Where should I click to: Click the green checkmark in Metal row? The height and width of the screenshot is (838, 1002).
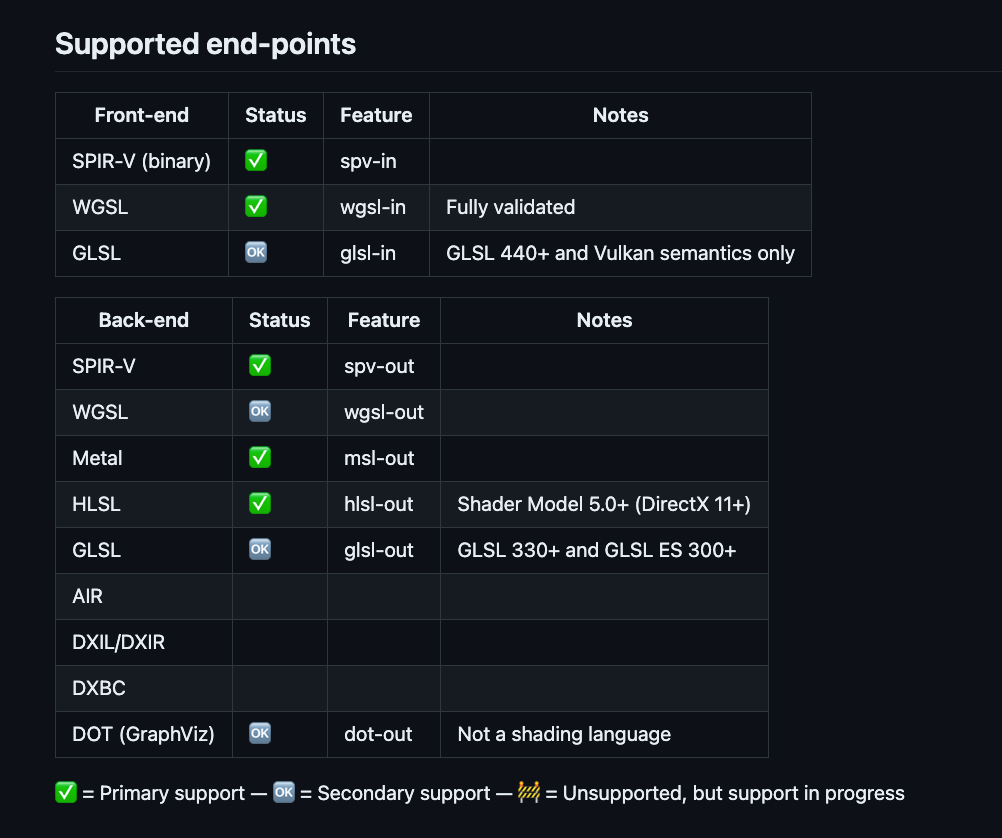click(260, 458)
